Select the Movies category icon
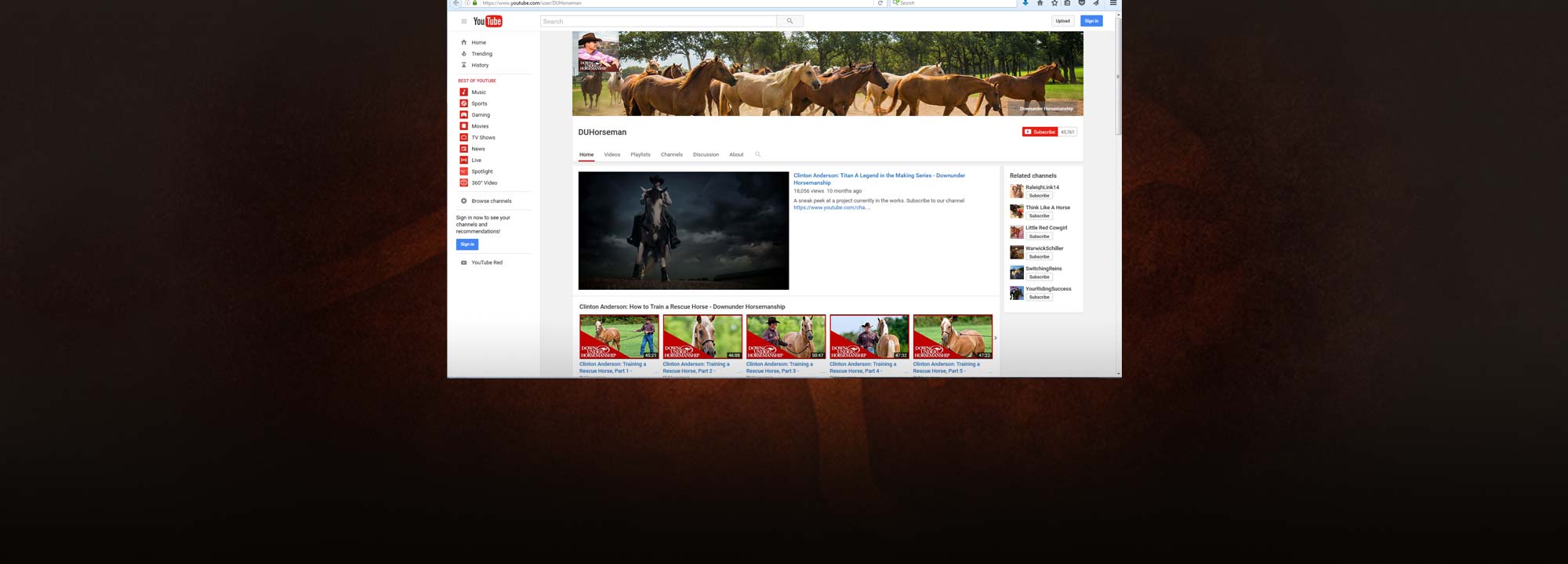Viewport: 1568px width, 564px height. 463,126
